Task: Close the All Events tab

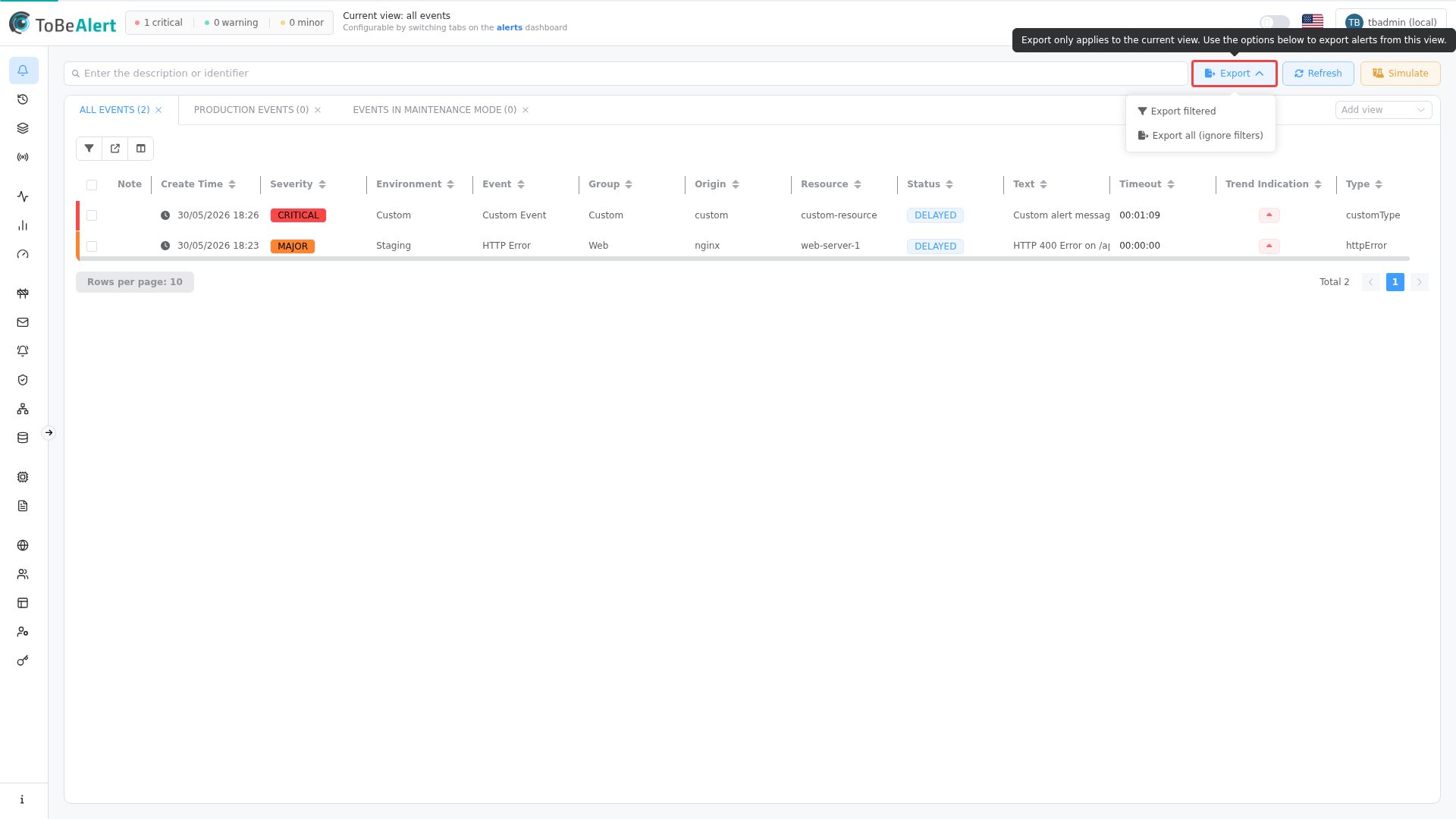Action: coord(158,110)
